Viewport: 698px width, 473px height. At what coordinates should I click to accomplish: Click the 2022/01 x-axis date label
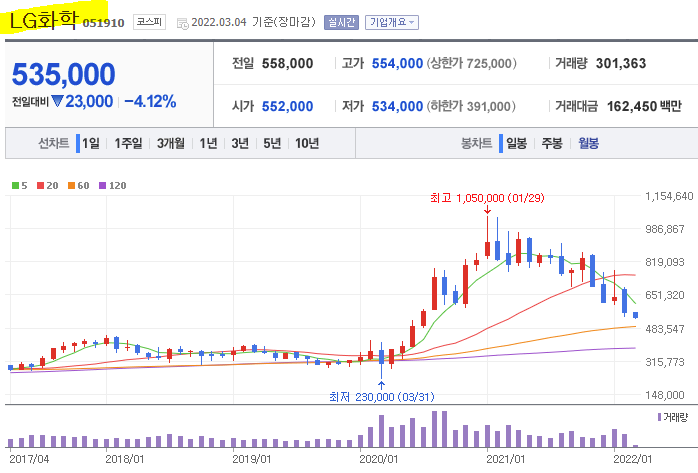click(x=633, y=459)
